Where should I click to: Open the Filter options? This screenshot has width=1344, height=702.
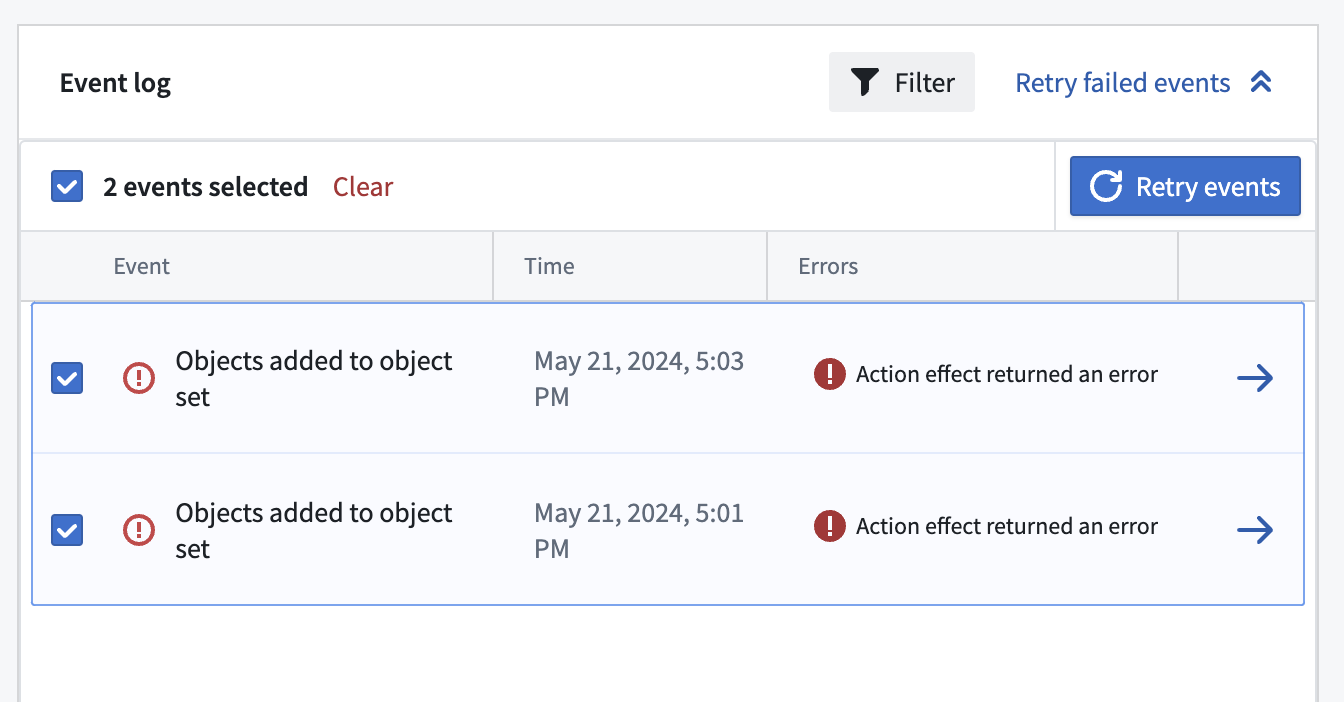pos(902,82)
